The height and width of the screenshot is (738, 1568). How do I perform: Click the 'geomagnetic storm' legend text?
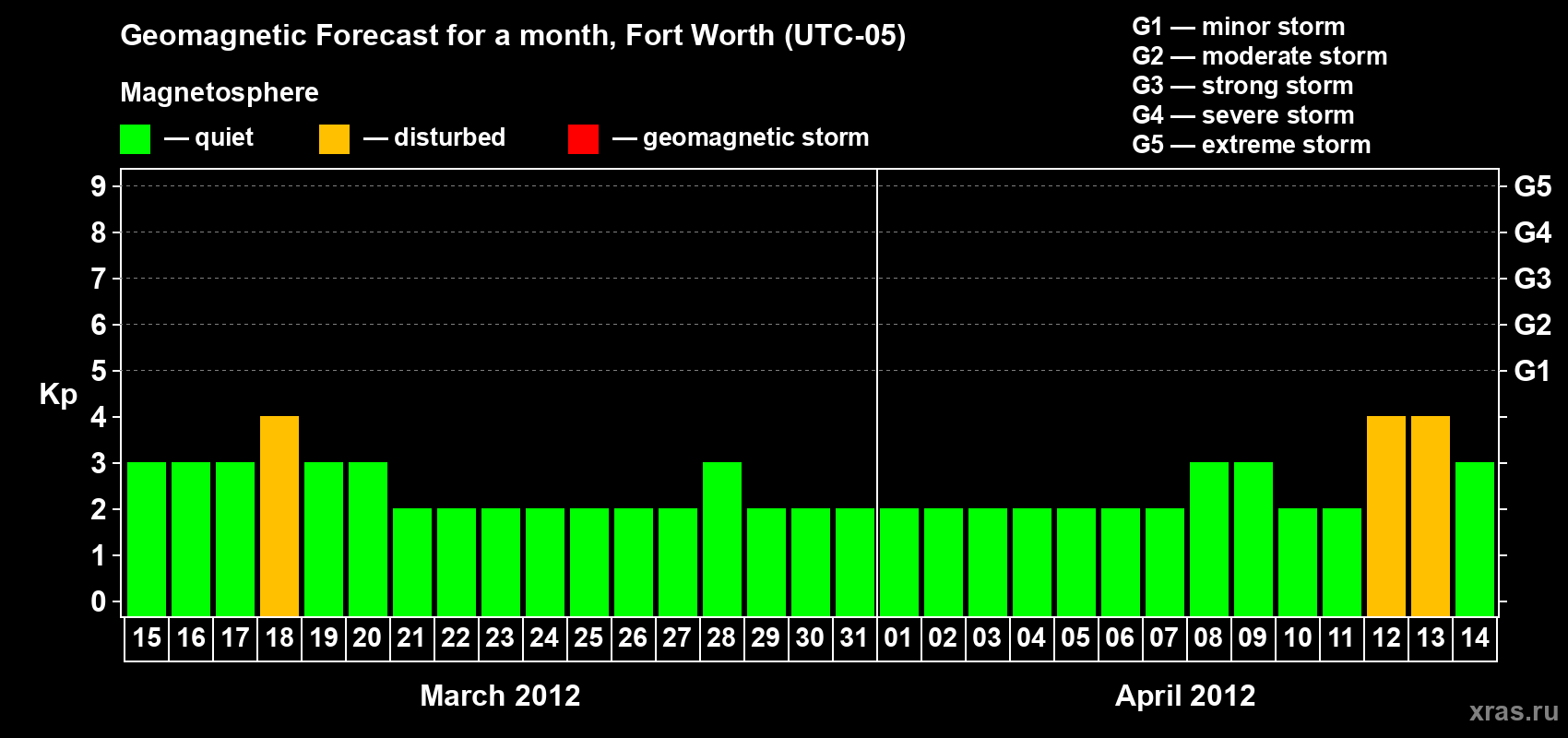click(x=755, y=138)
